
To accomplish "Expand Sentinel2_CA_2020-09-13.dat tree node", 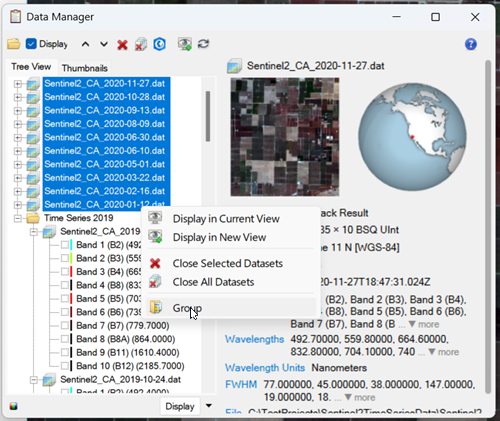I will 18,111.
